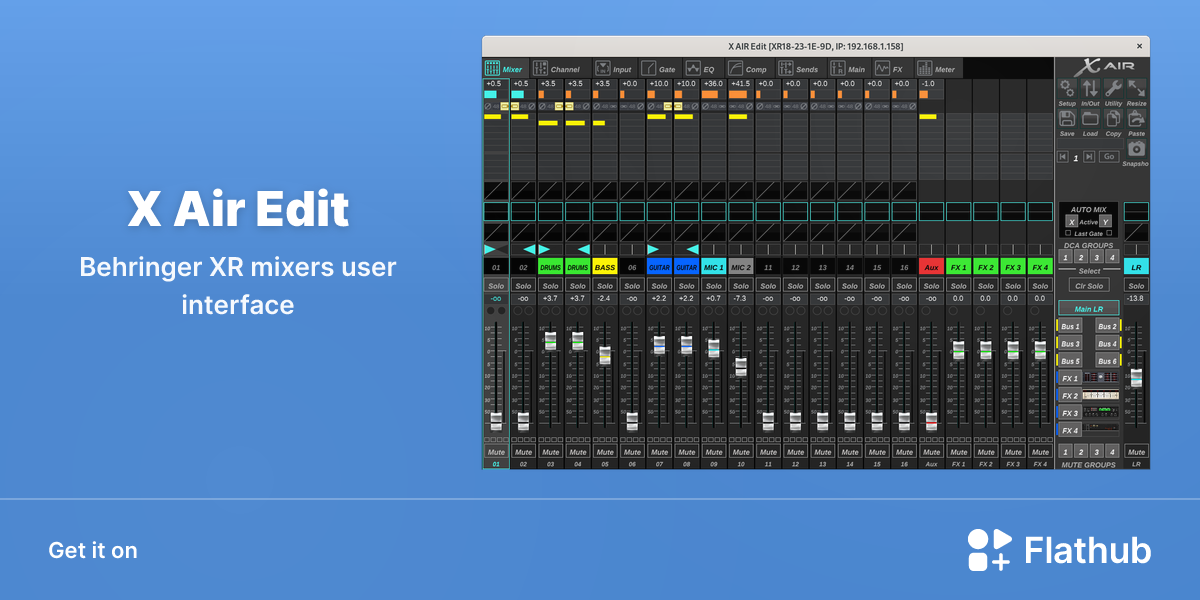Open the Utility wrench icon
This screenshot has height=600, width=1200.
[1113, 88]
